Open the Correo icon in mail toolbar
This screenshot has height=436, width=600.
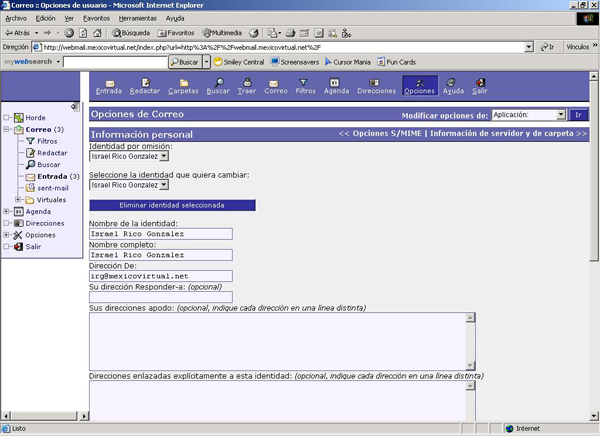tap(276, 87)
